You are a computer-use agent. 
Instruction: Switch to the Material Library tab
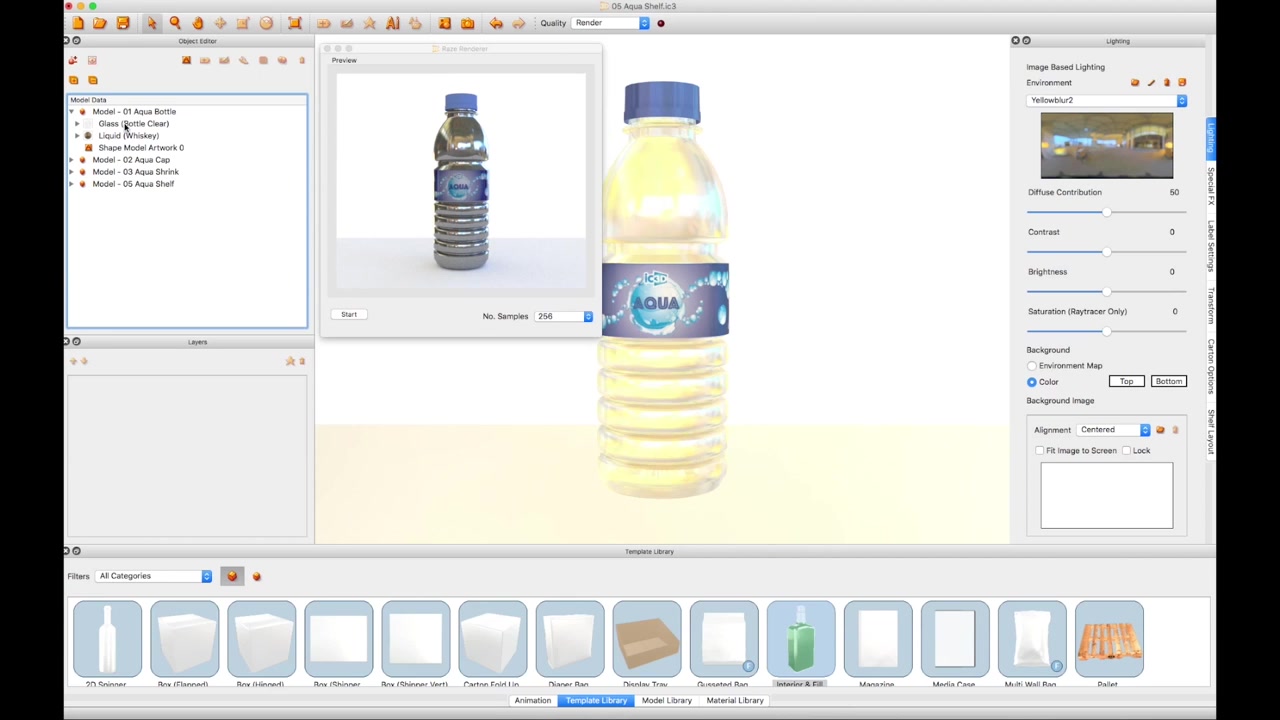tap(735, 700)
